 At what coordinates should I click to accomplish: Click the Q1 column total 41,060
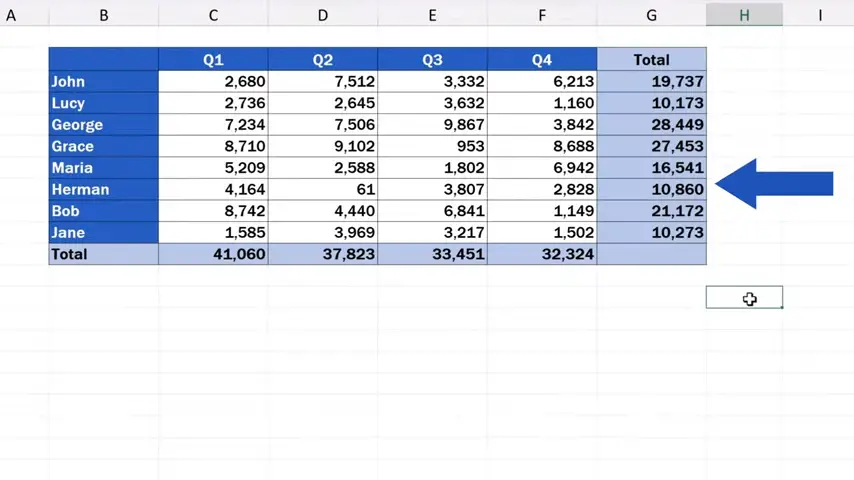[x=213, y=254]
